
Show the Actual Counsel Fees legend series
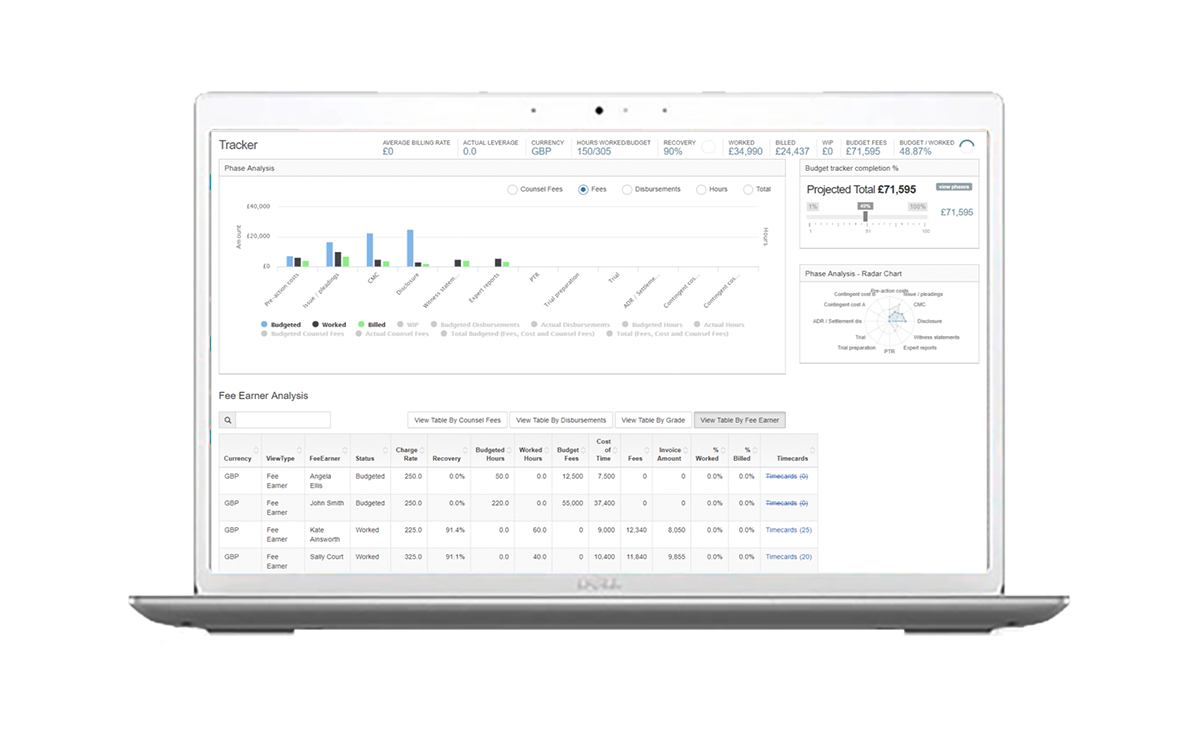click(392, 333)
